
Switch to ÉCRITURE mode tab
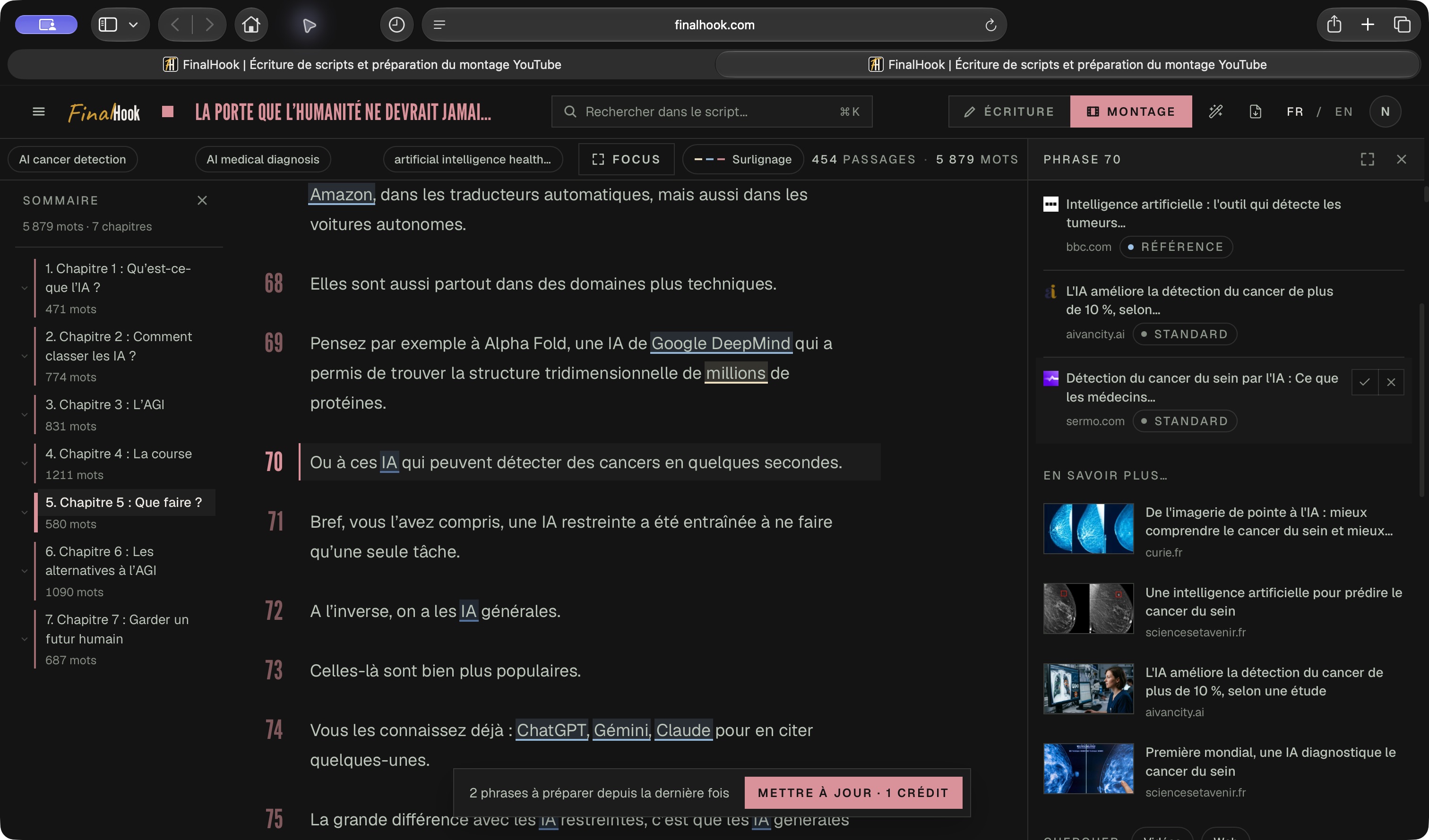pos(1009,111)
